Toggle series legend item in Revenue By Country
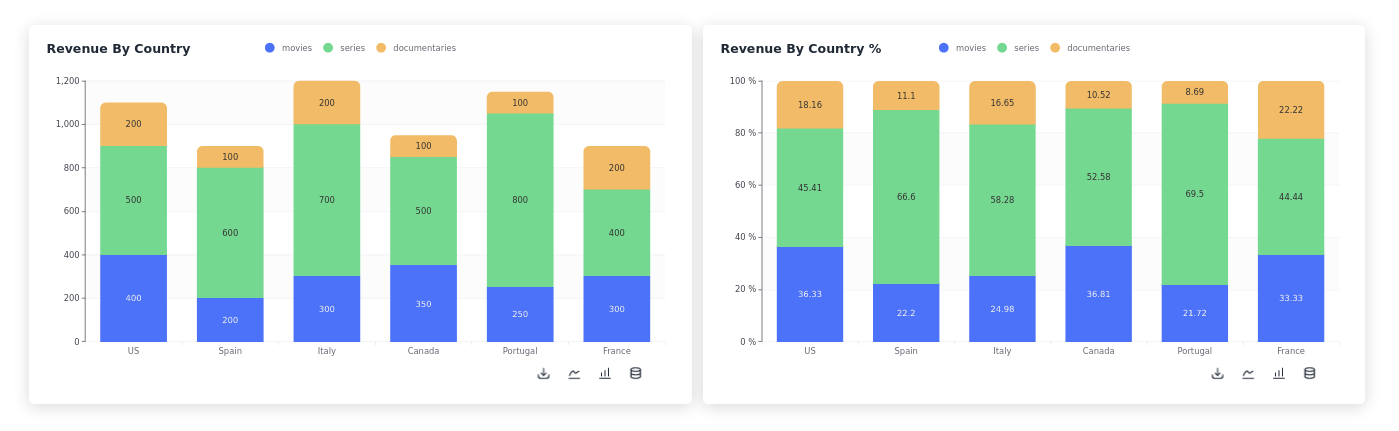This screenshot has width=1399, height=431. click(344, 48)
